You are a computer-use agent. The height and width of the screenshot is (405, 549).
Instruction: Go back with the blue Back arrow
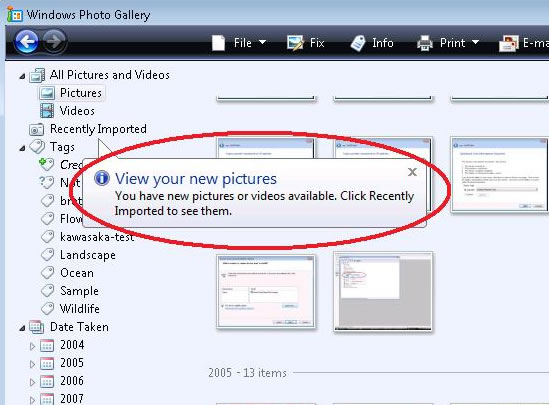click(26, 42)
